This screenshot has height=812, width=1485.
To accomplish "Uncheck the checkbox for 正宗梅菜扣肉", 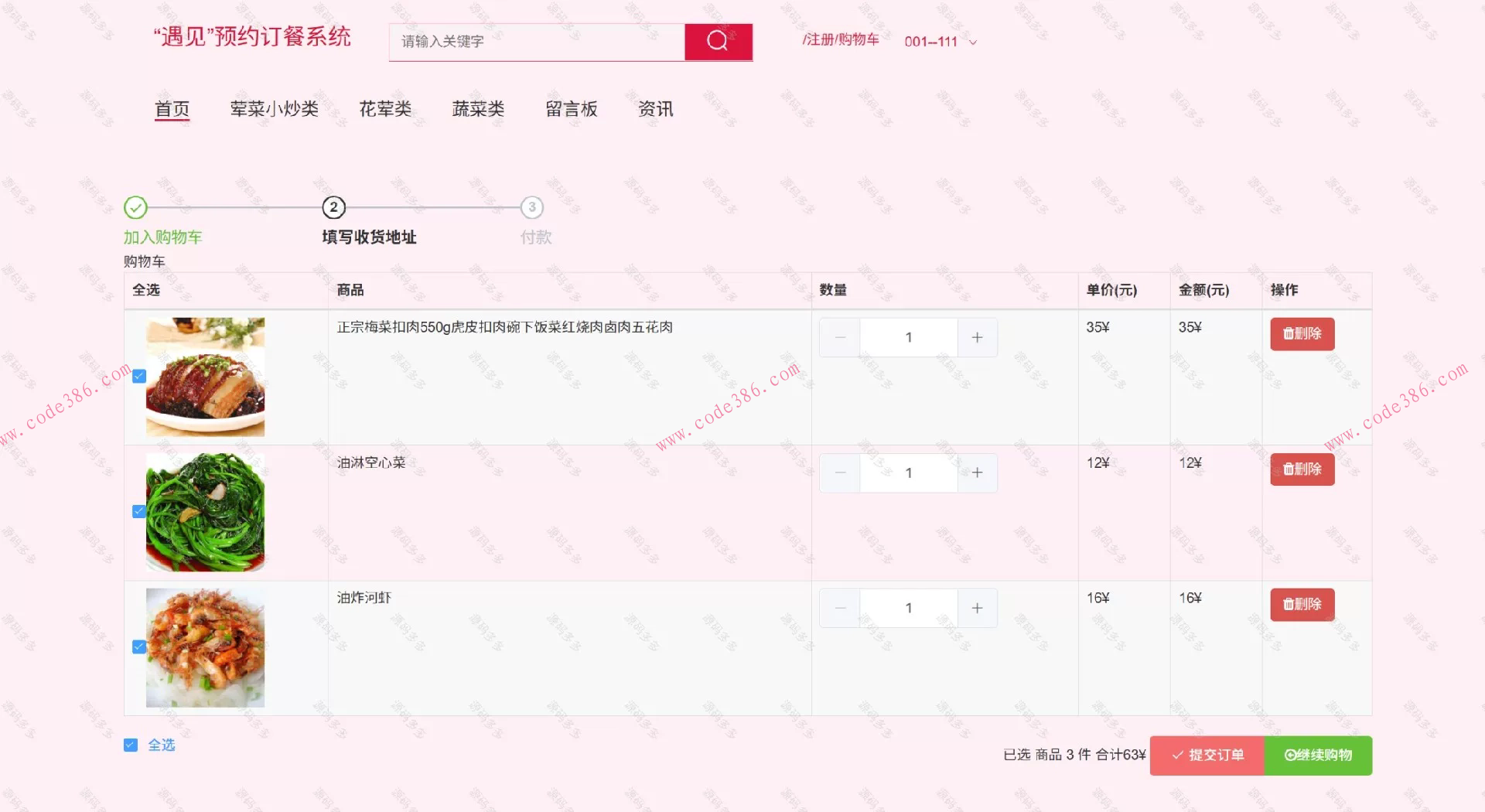I will [138, 377].
